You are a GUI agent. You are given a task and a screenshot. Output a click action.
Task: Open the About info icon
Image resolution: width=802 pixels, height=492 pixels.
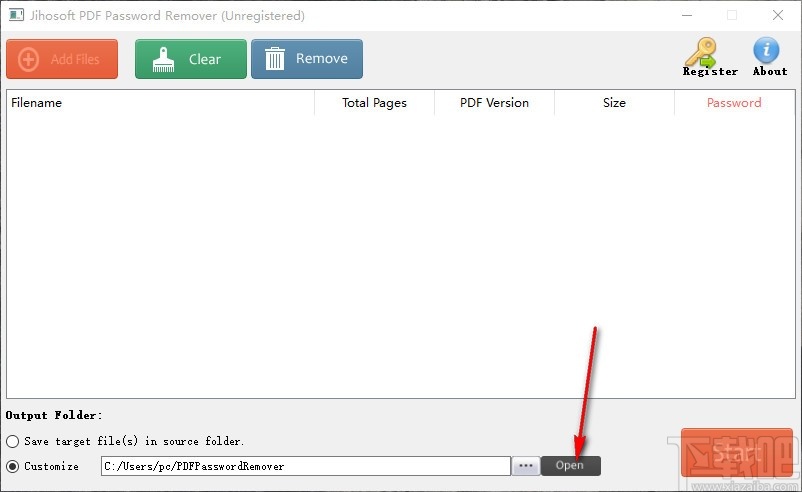769,57
